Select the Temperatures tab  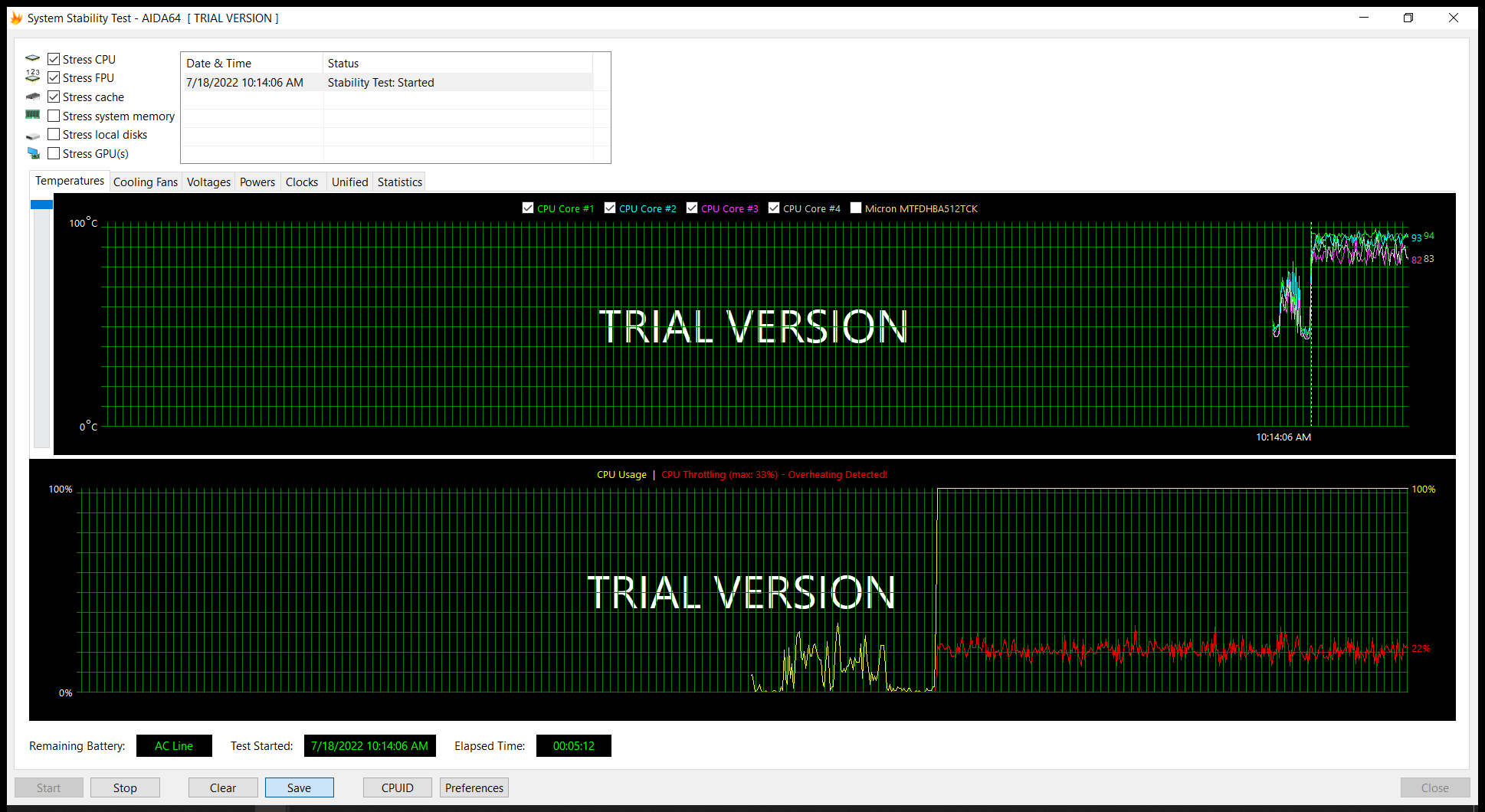(70, 181)
